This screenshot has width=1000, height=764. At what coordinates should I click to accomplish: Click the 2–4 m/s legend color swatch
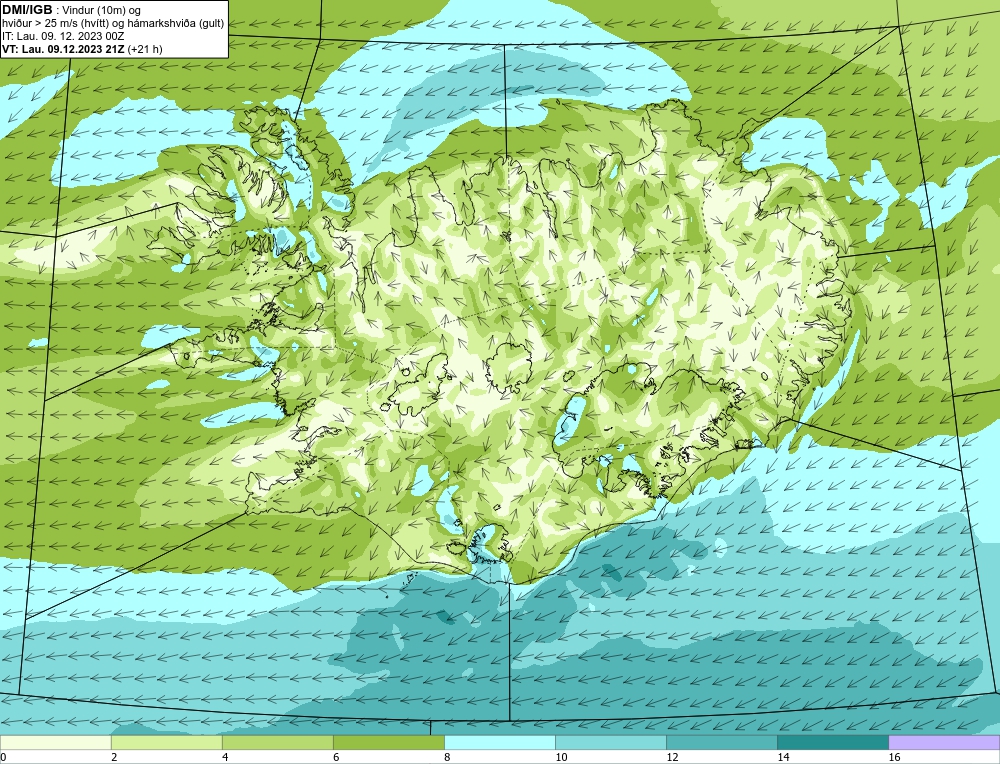166,742
